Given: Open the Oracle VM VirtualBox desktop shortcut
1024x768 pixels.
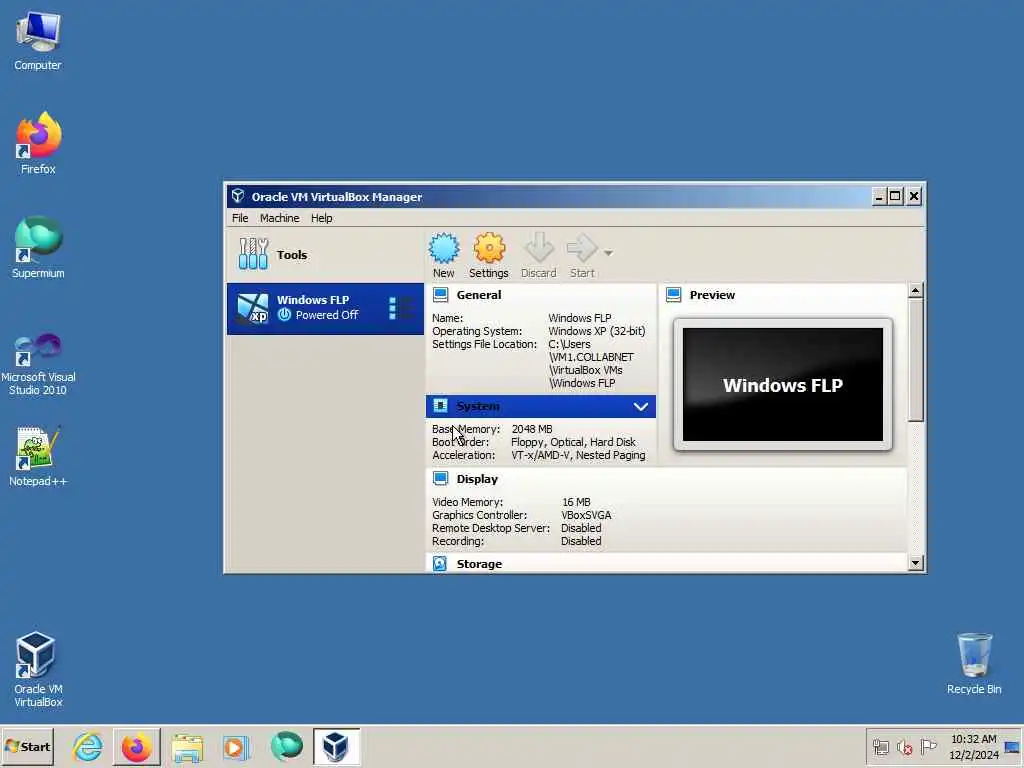Looking at the screenshot, I should 38,669.
